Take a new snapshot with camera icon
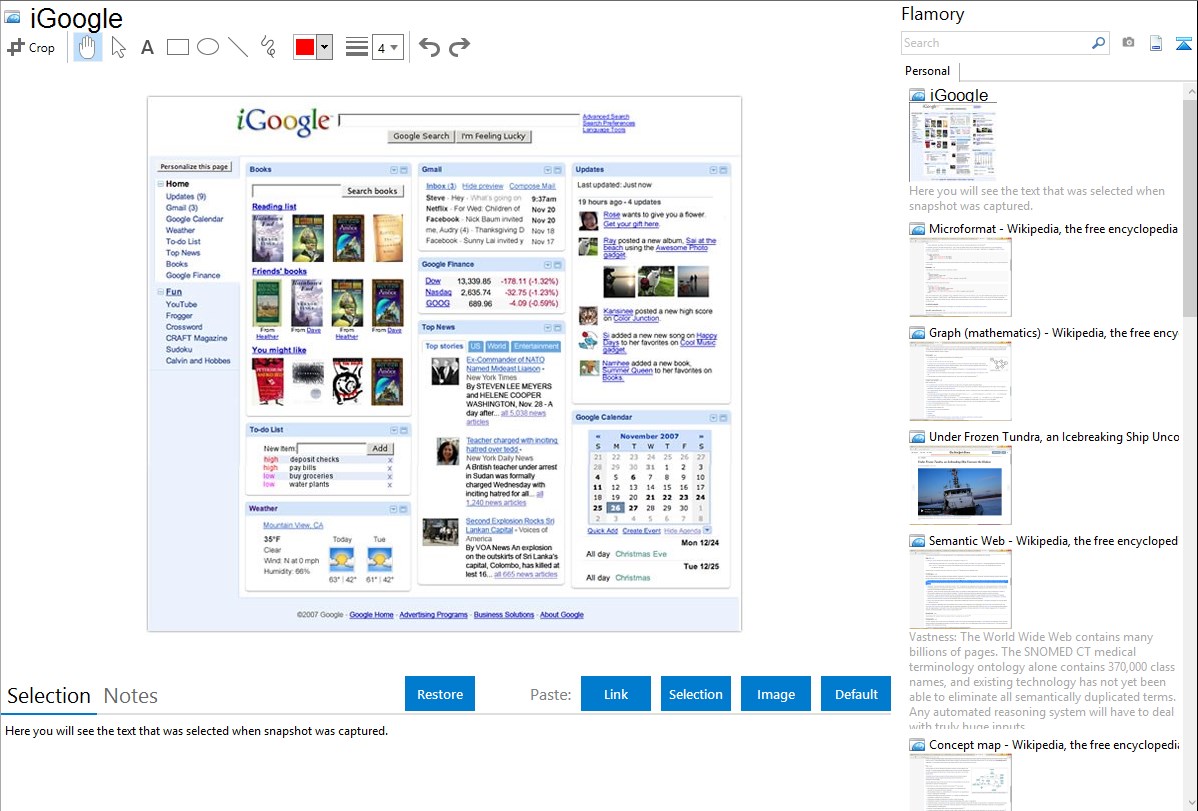This screenshot has height=811, width=1198. [1128, 43]
